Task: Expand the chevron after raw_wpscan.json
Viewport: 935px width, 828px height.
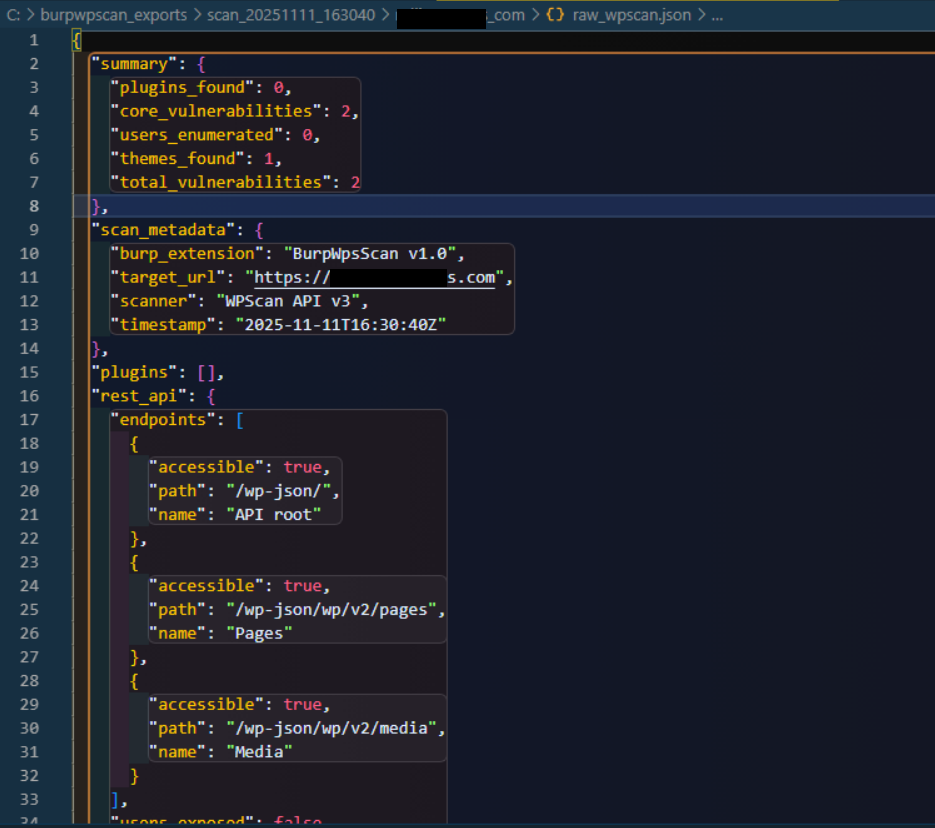Action: [x=701, y=15]
